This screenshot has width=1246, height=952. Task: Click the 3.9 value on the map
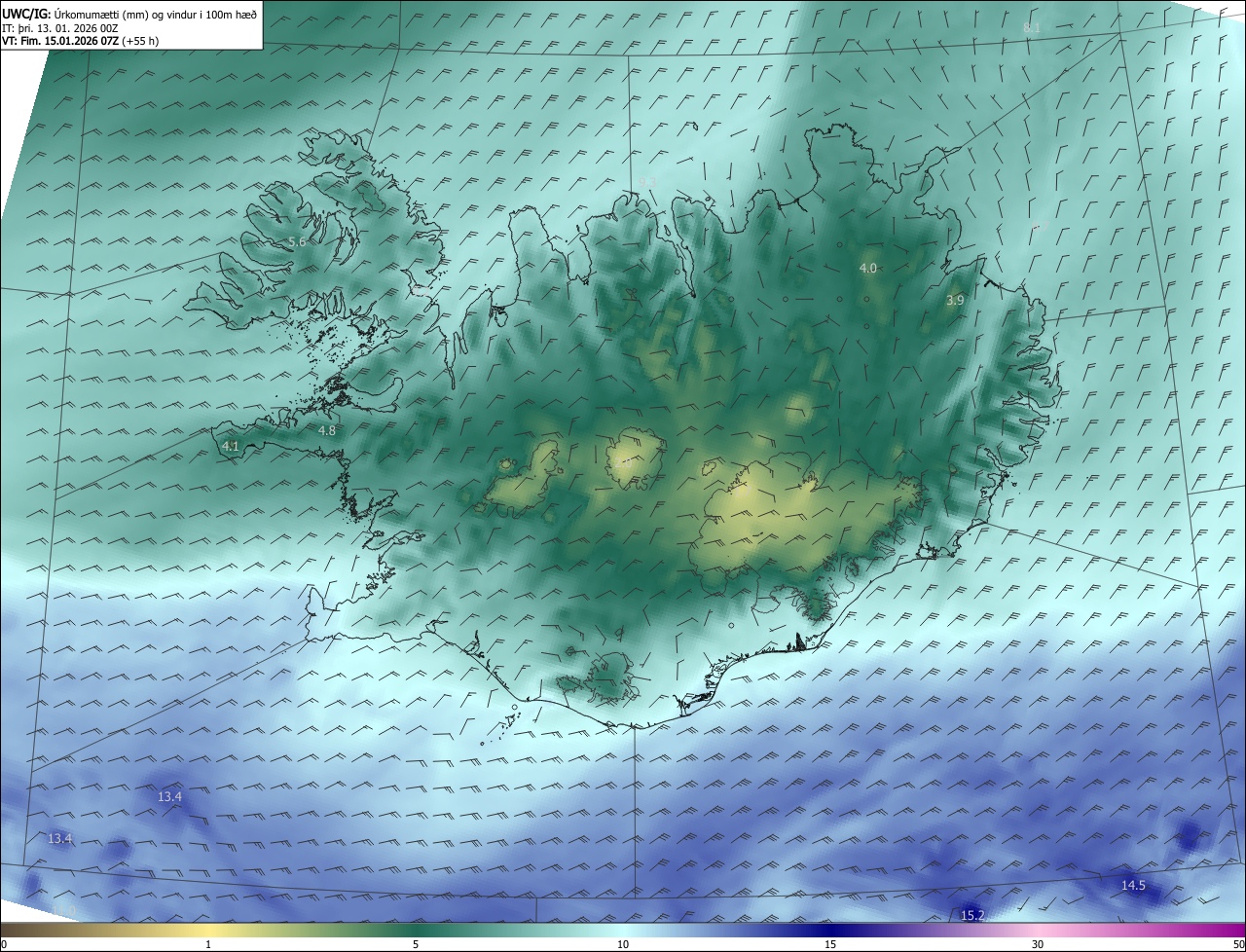tap(955, 301)
